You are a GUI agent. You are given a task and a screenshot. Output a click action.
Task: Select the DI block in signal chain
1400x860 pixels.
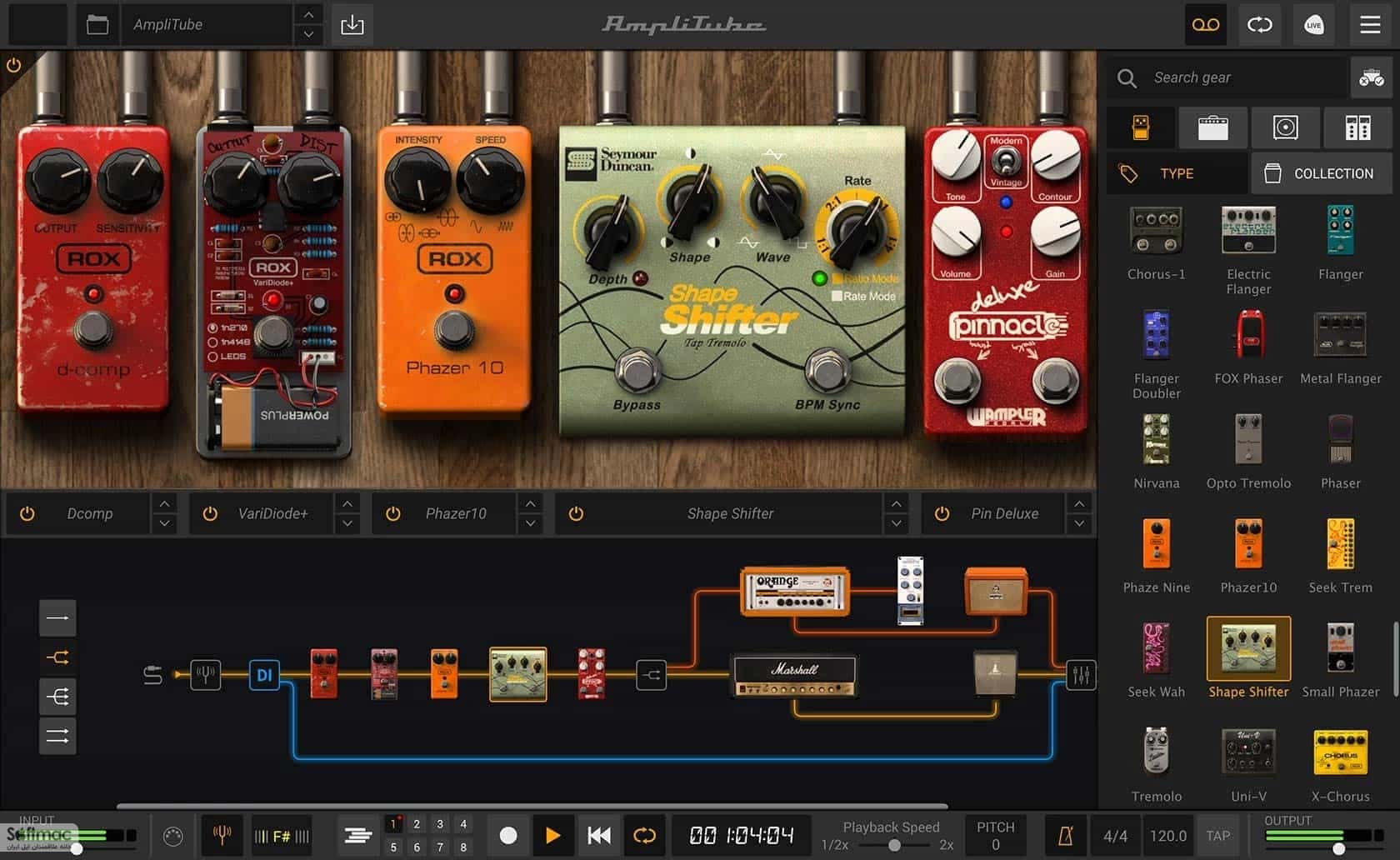264,674
